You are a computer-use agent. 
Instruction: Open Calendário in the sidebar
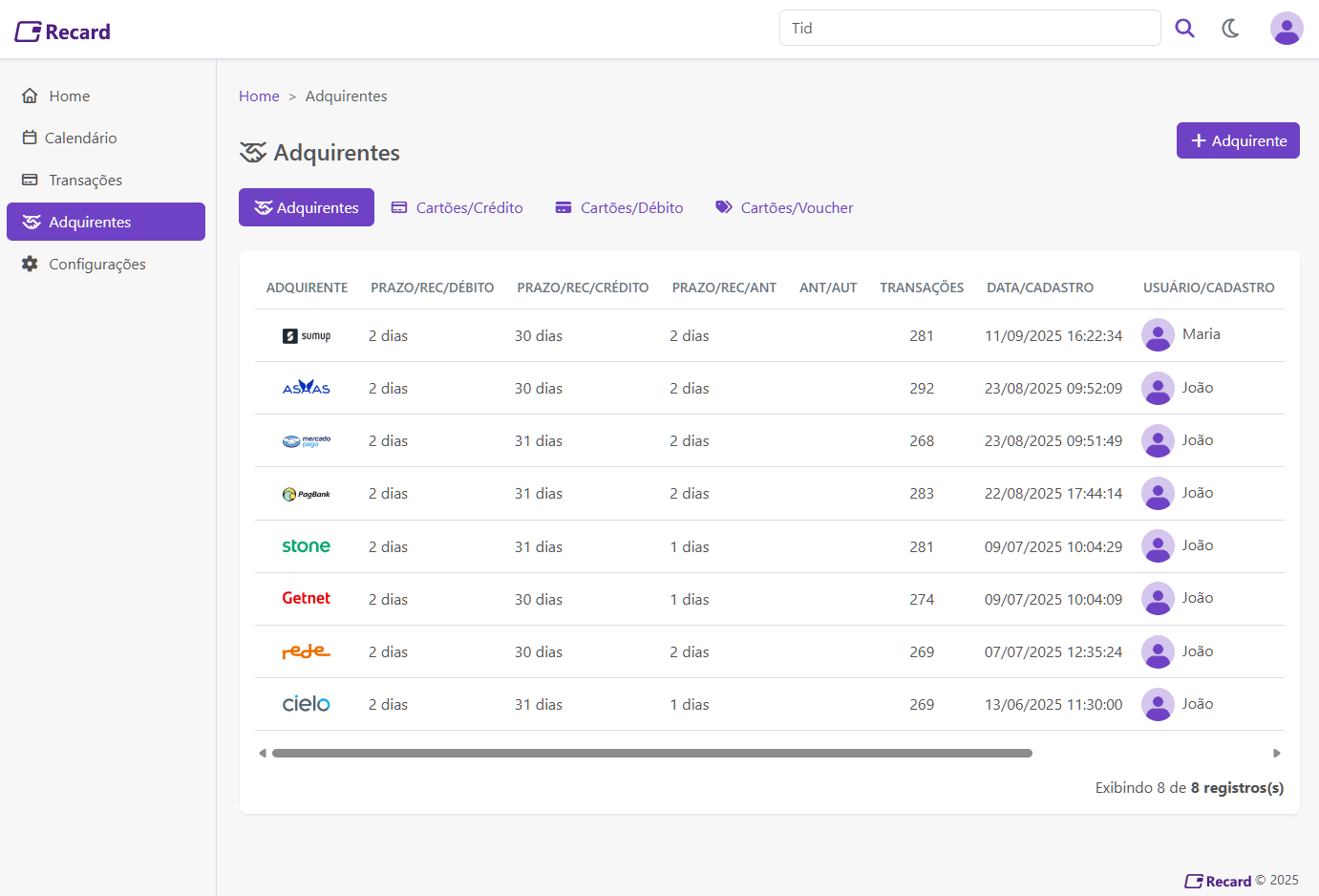(x=80, y=139)
